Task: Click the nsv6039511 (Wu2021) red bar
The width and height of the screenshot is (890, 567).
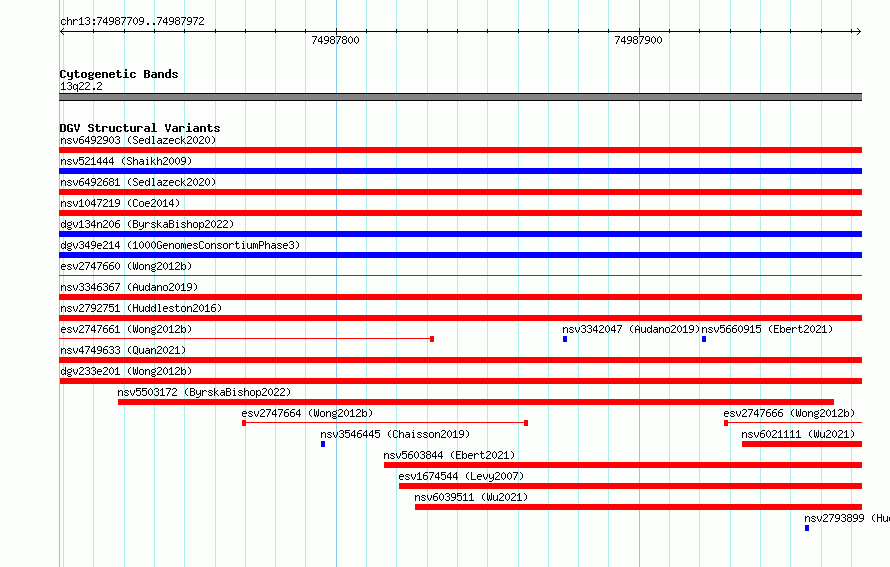Action: (x=638, y=507)
